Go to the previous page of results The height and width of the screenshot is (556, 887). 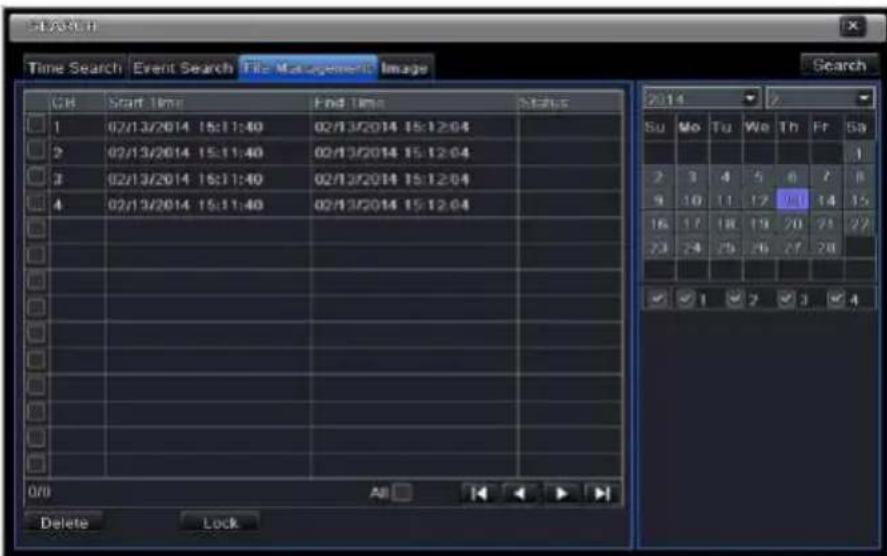(519, 494)
